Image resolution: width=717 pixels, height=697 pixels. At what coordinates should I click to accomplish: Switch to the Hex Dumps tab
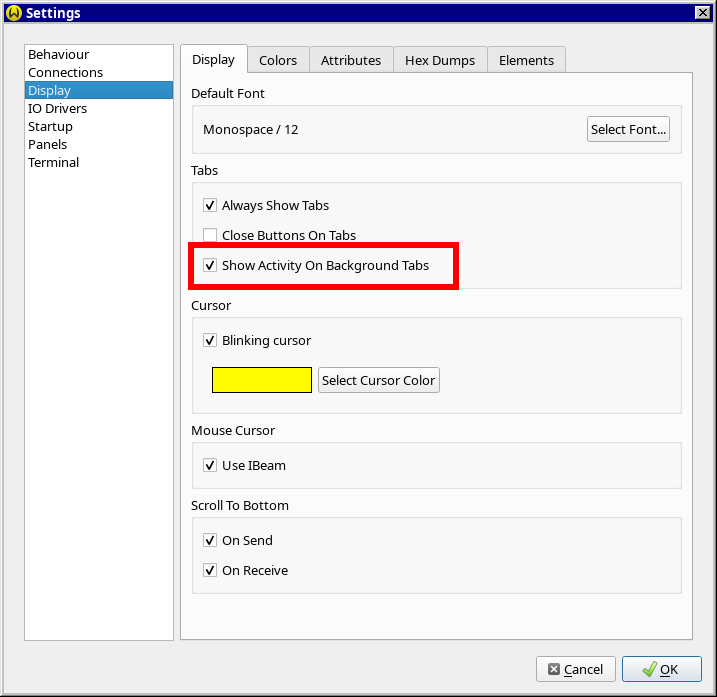click(440, 60)
